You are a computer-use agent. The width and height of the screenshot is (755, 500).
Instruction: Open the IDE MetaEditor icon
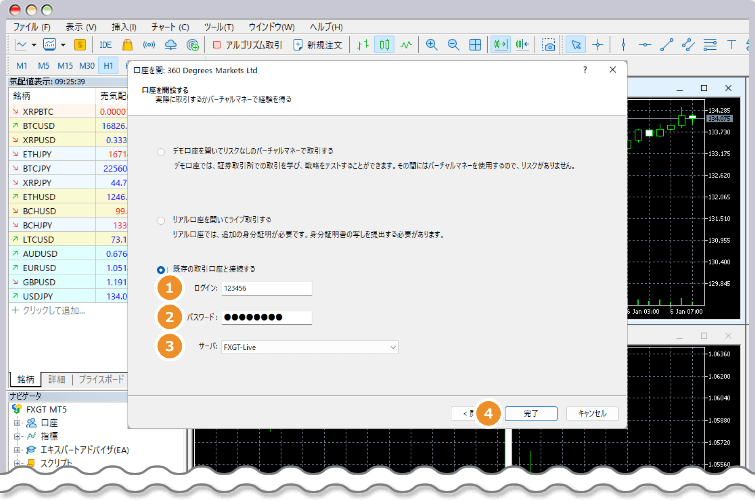[105, 45]
